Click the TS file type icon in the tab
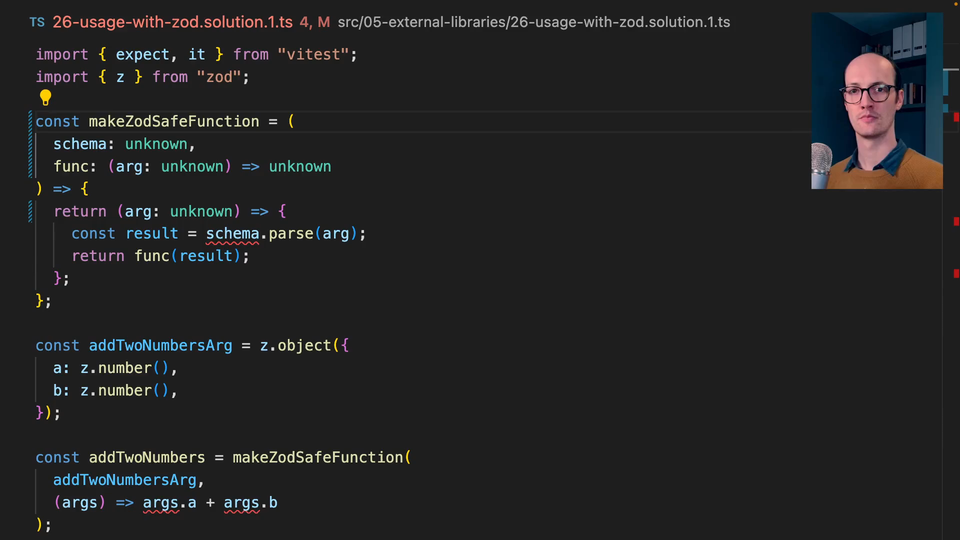Screen dimensions: 960x540 [x=37, y=21]
